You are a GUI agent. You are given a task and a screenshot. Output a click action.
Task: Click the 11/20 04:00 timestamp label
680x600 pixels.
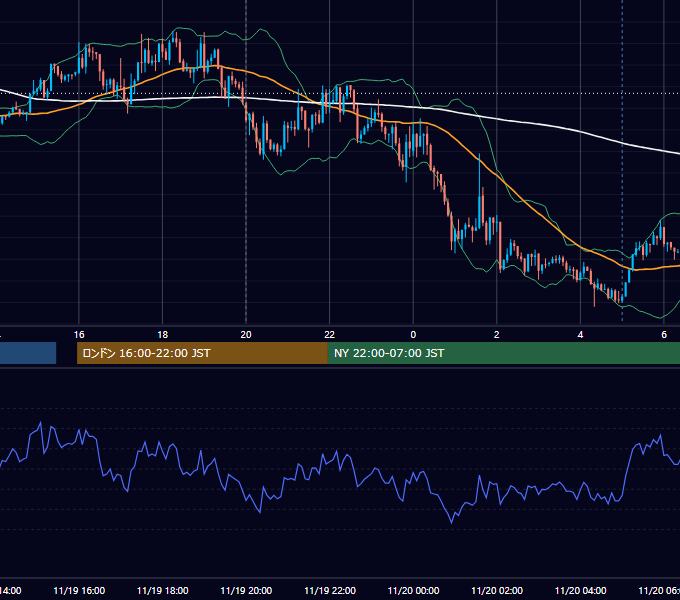click(581, 590)
